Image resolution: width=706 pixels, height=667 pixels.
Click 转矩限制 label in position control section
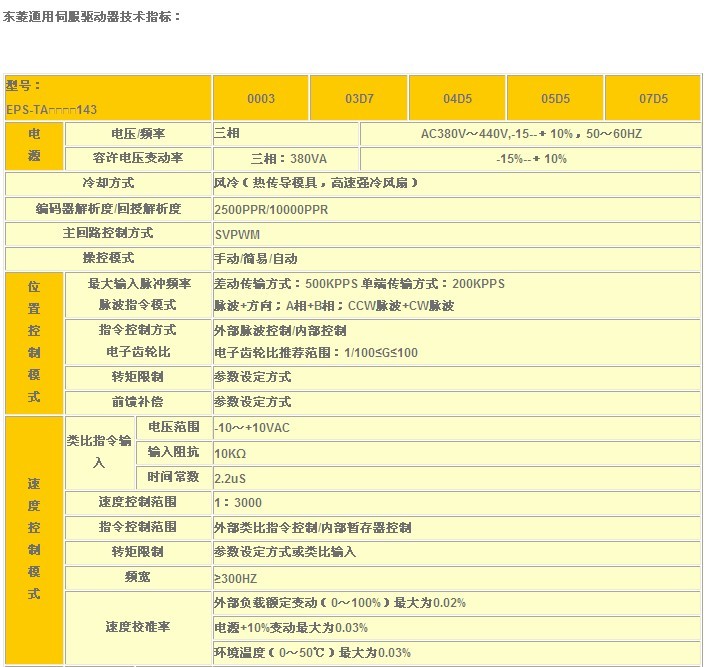tap(138, 377)
